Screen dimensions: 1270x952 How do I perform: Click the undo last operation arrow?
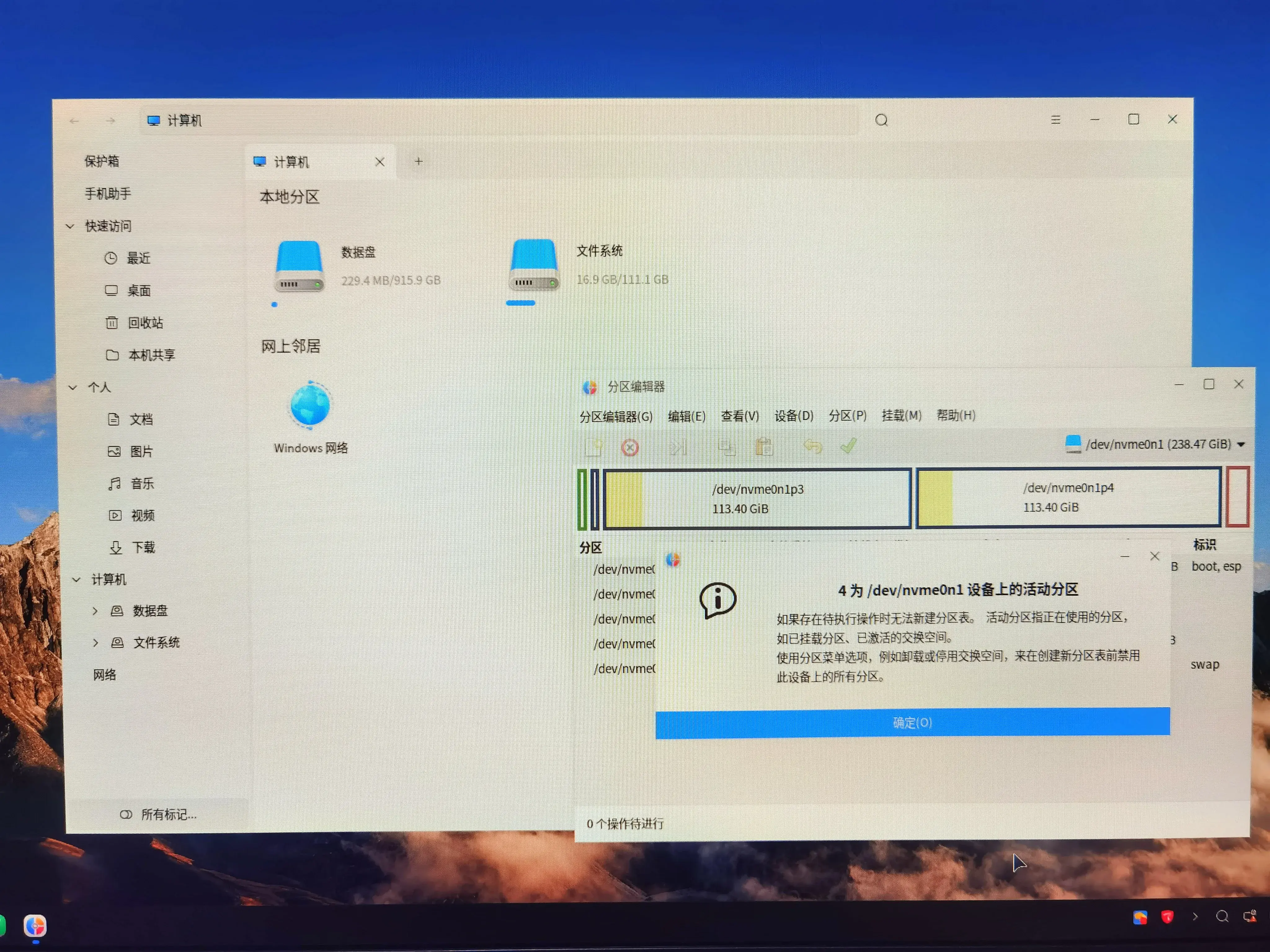(x=812, y=446)
